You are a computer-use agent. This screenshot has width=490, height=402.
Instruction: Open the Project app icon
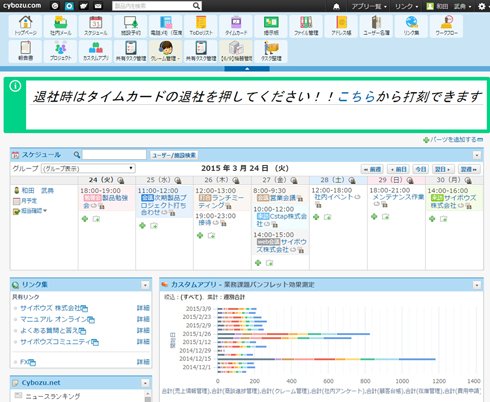tap(61, 51)
